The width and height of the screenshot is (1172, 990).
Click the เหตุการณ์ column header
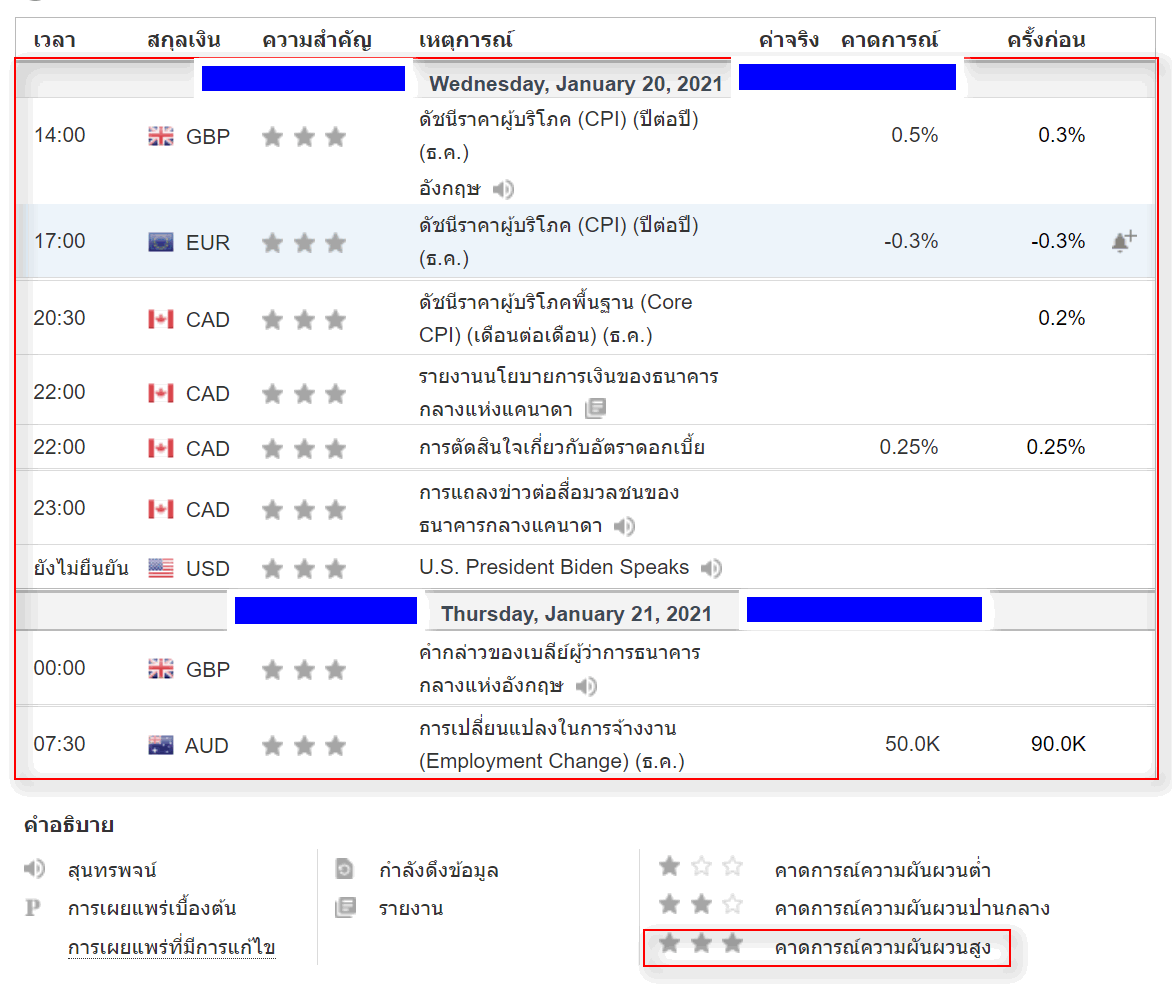click(466, 40)
